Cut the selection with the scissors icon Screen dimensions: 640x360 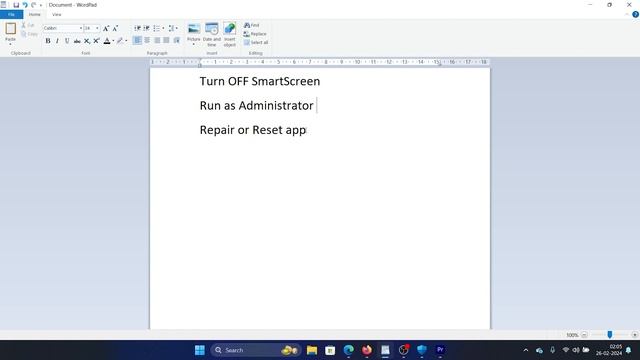coord(28,25)
